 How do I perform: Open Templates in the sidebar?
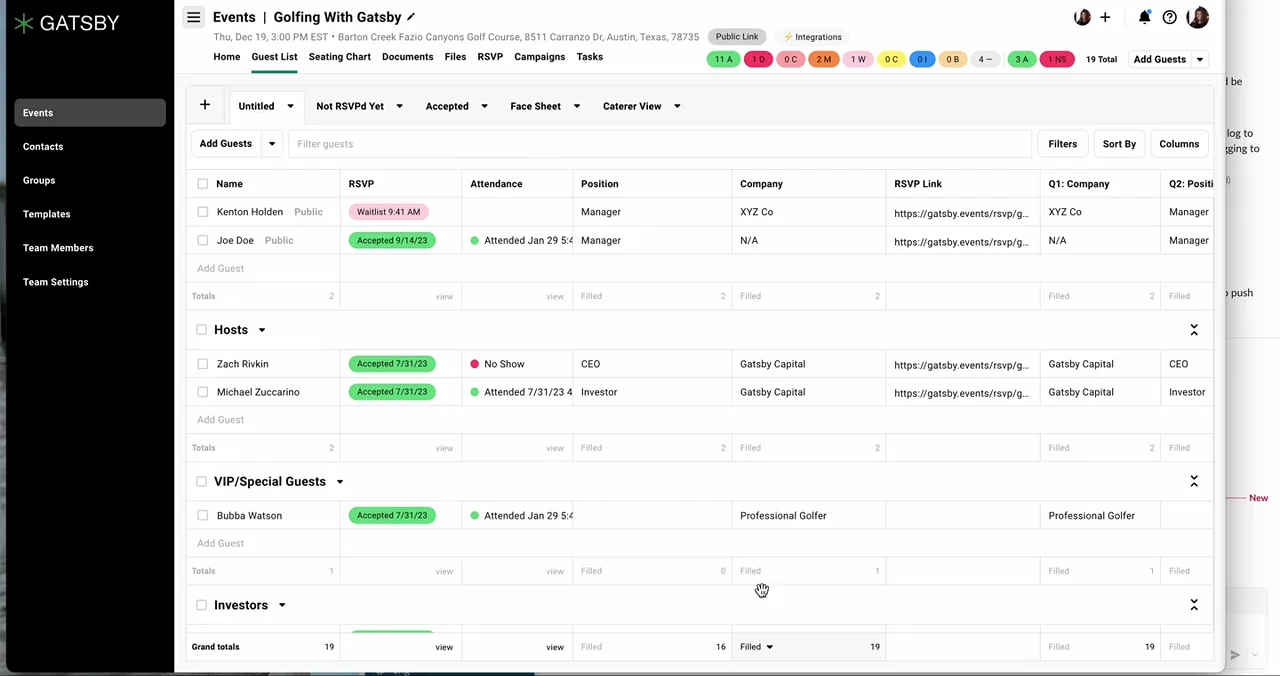[90, 214]
